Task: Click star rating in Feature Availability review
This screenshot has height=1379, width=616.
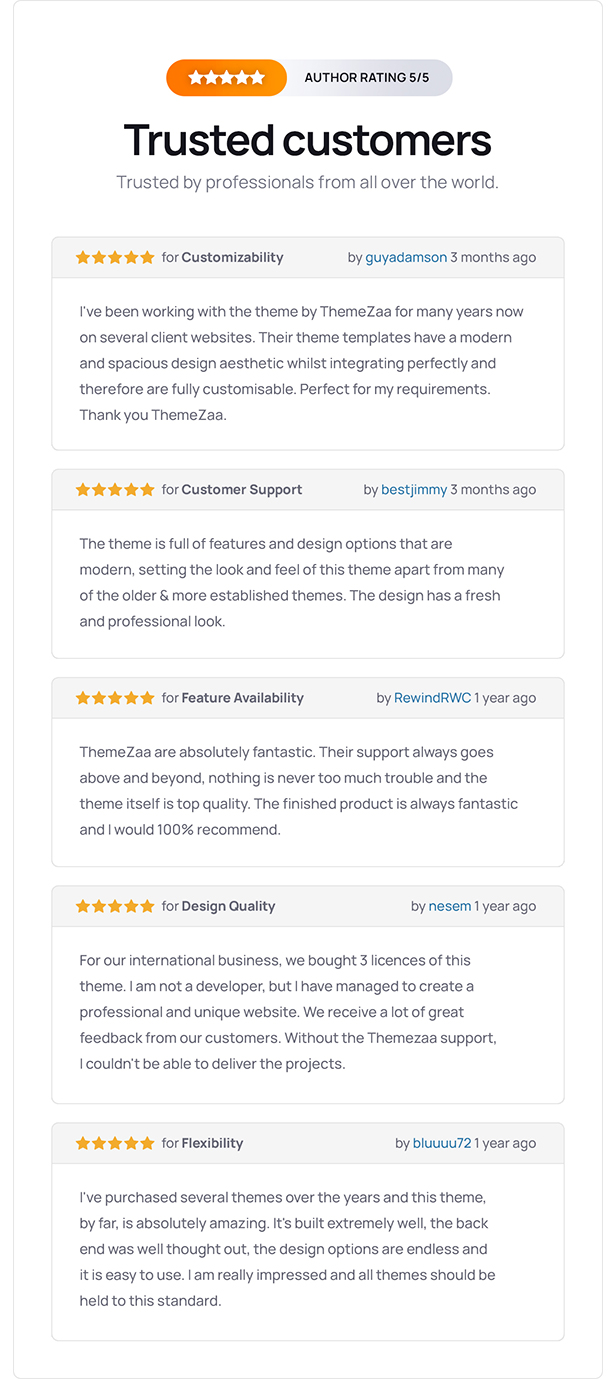Action: pyautogui.click(x=115, y=698)
